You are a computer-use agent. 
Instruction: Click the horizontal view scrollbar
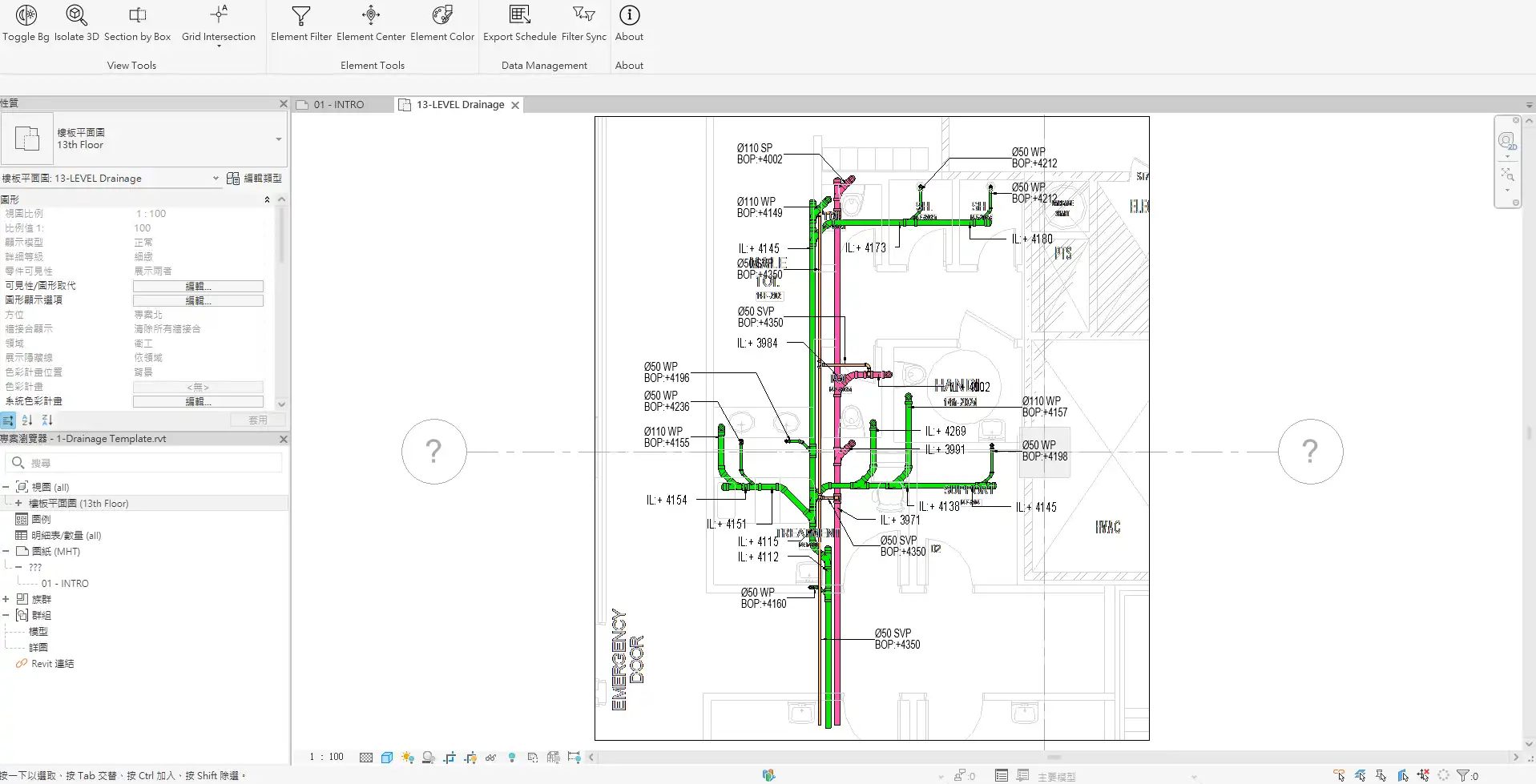point(1053,757)
